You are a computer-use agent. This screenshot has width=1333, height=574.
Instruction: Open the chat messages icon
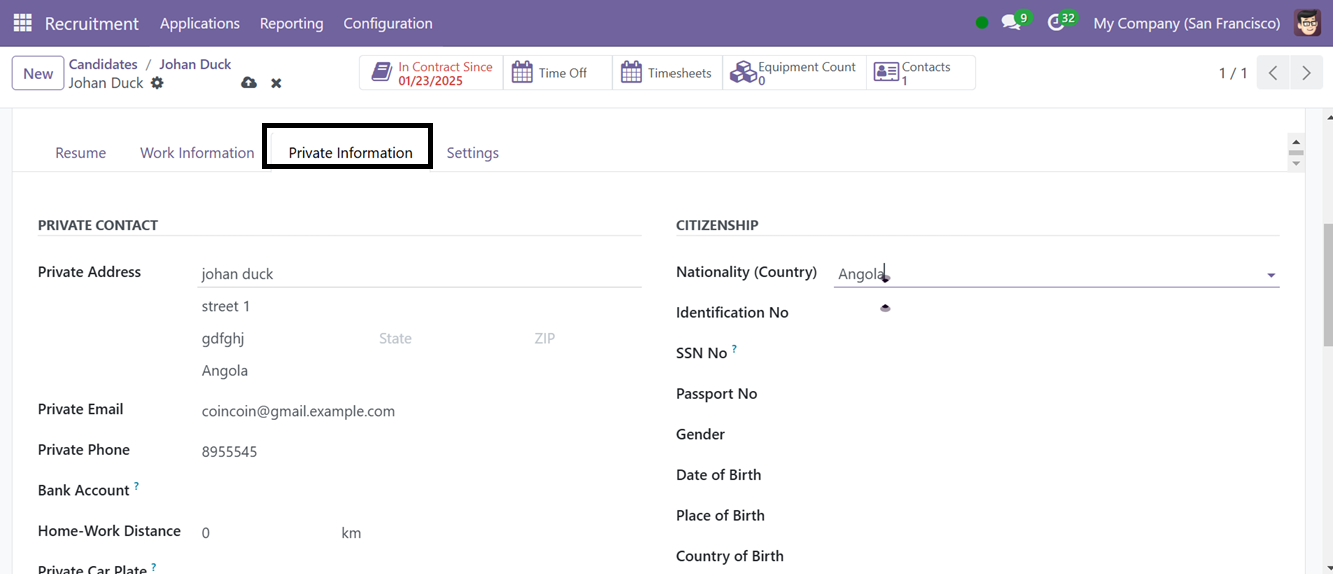(1011, 23)
